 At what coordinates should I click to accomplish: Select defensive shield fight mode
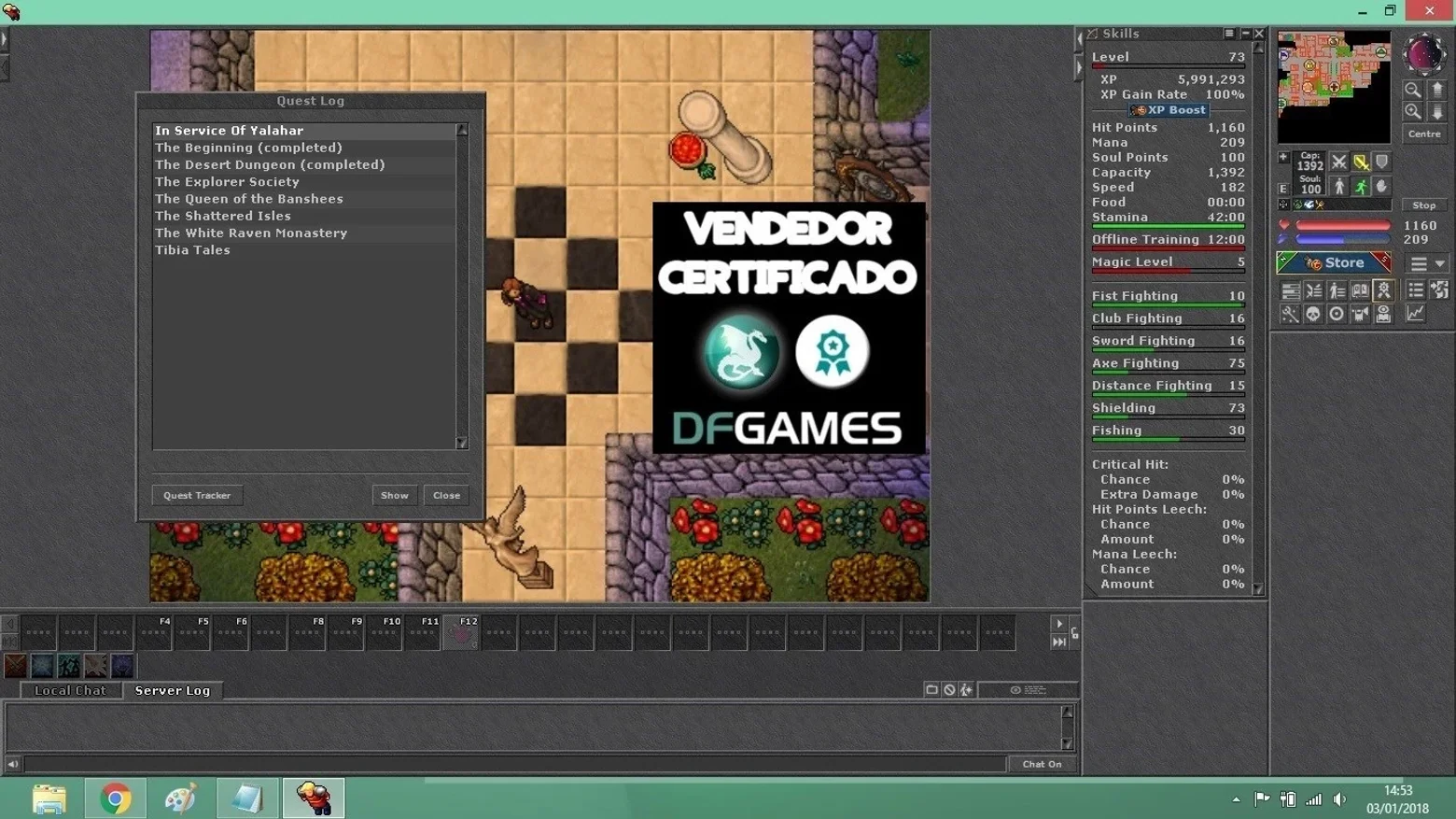pos(1382,162)
